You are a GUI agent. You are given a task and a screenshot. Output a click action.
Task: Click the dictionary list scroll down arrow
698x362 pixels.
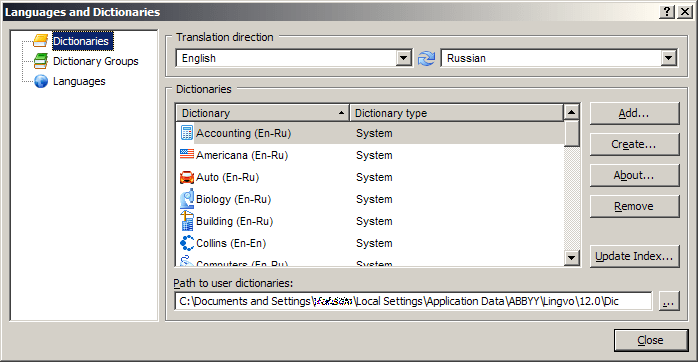coord(572,257)
